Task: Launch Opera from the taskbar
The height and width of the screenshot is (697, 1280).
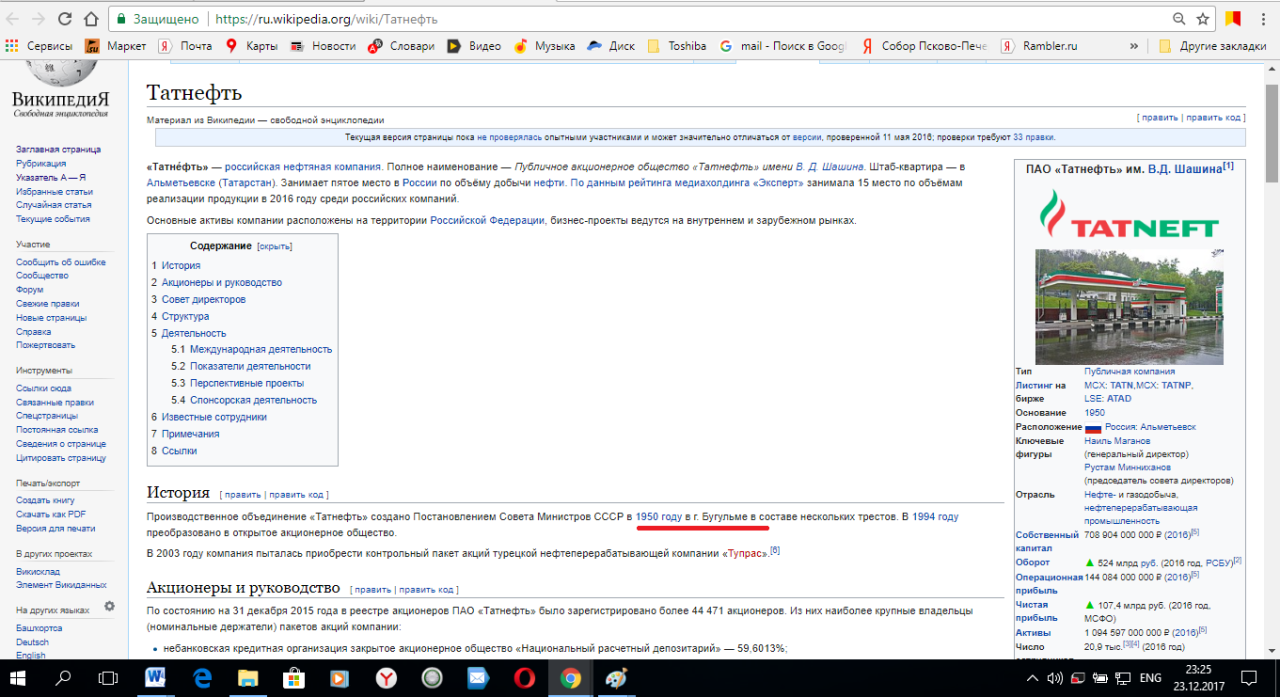Action: (x=524, y=678)
